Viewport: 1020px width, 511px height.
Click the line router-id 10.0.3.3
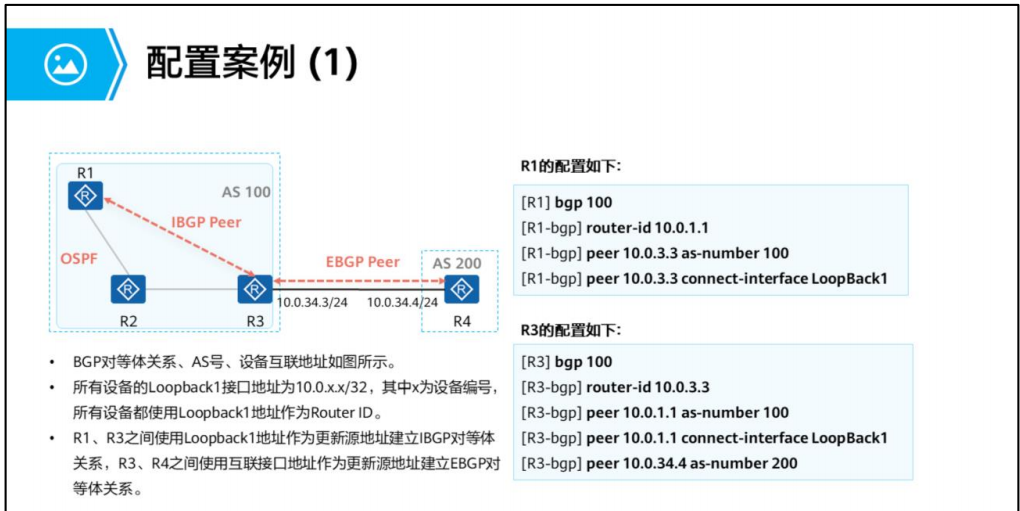point(615,387)
